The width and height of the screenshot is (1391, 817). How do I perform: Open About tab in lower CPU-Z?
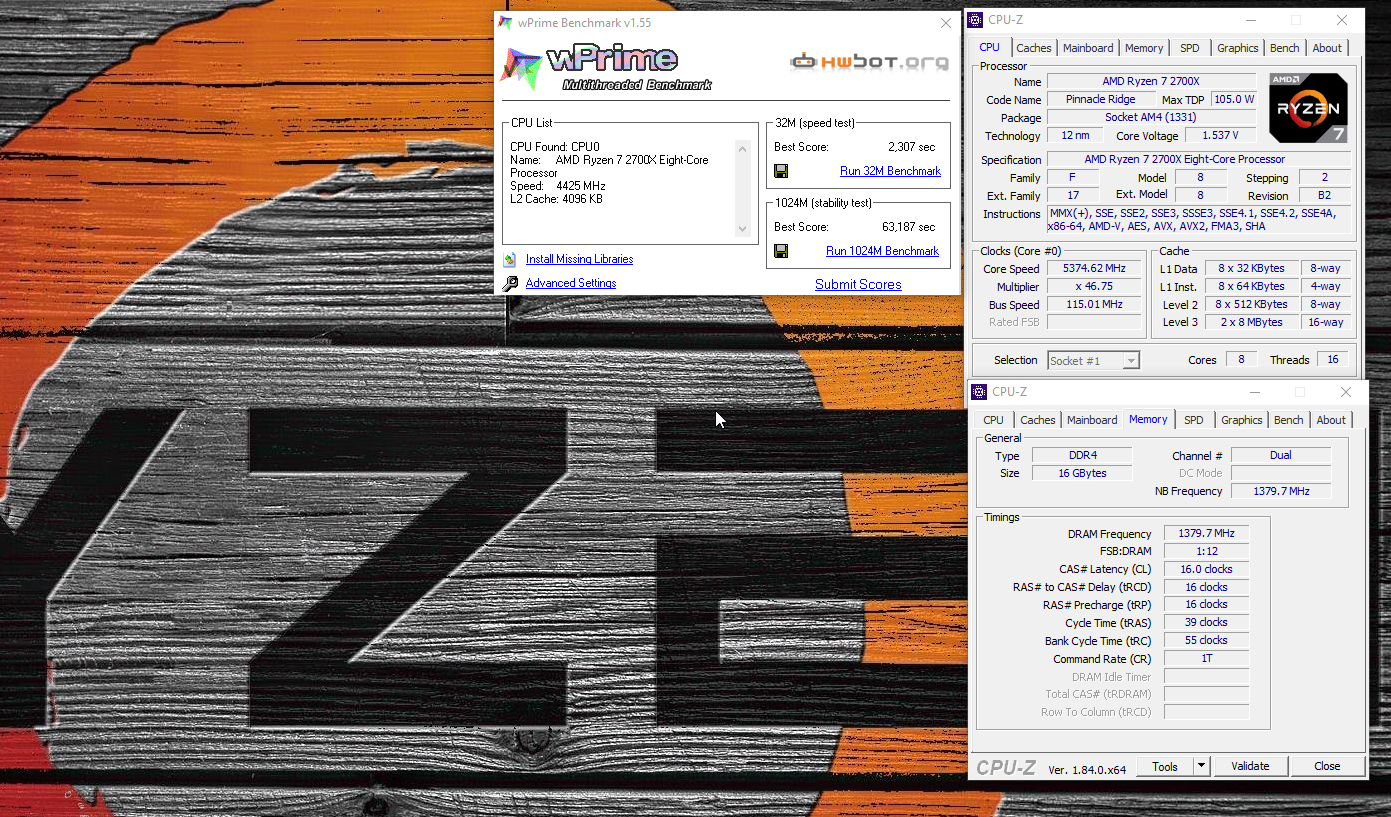coord(1331,420)
